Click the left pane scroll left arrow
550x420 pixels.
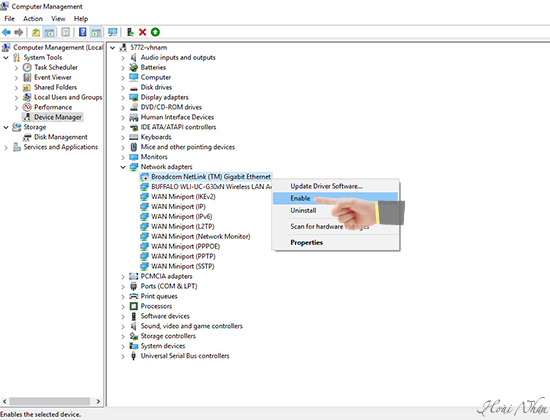pos(5,401)
